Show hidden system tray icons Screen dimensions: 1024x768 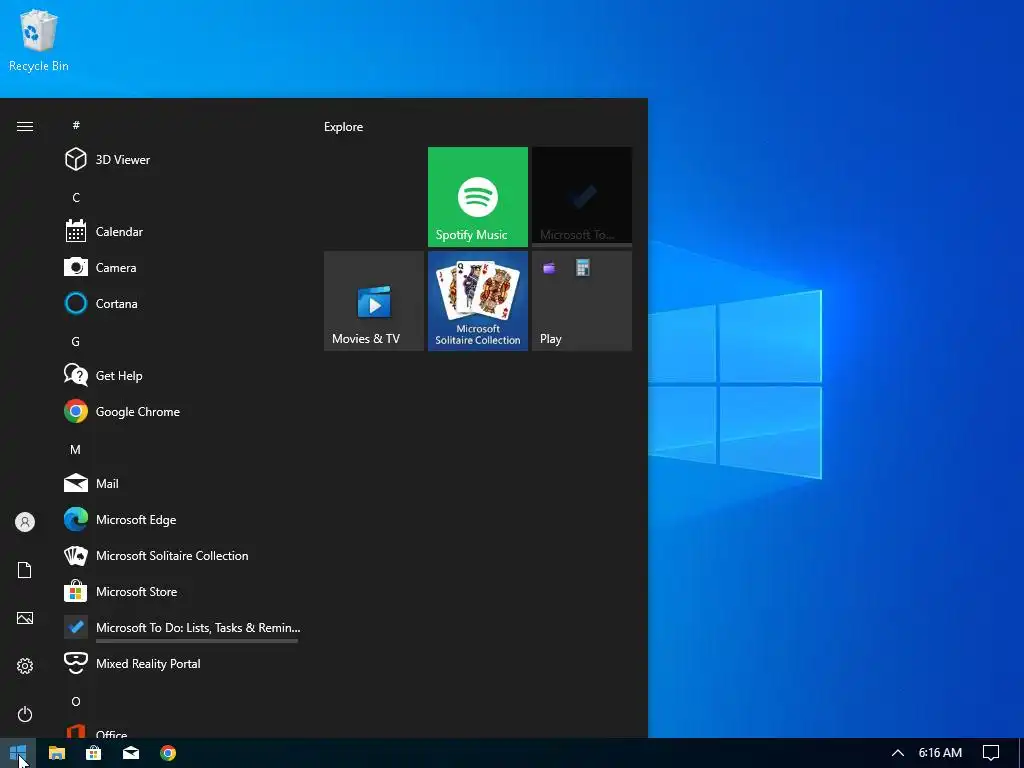point(898,753)
